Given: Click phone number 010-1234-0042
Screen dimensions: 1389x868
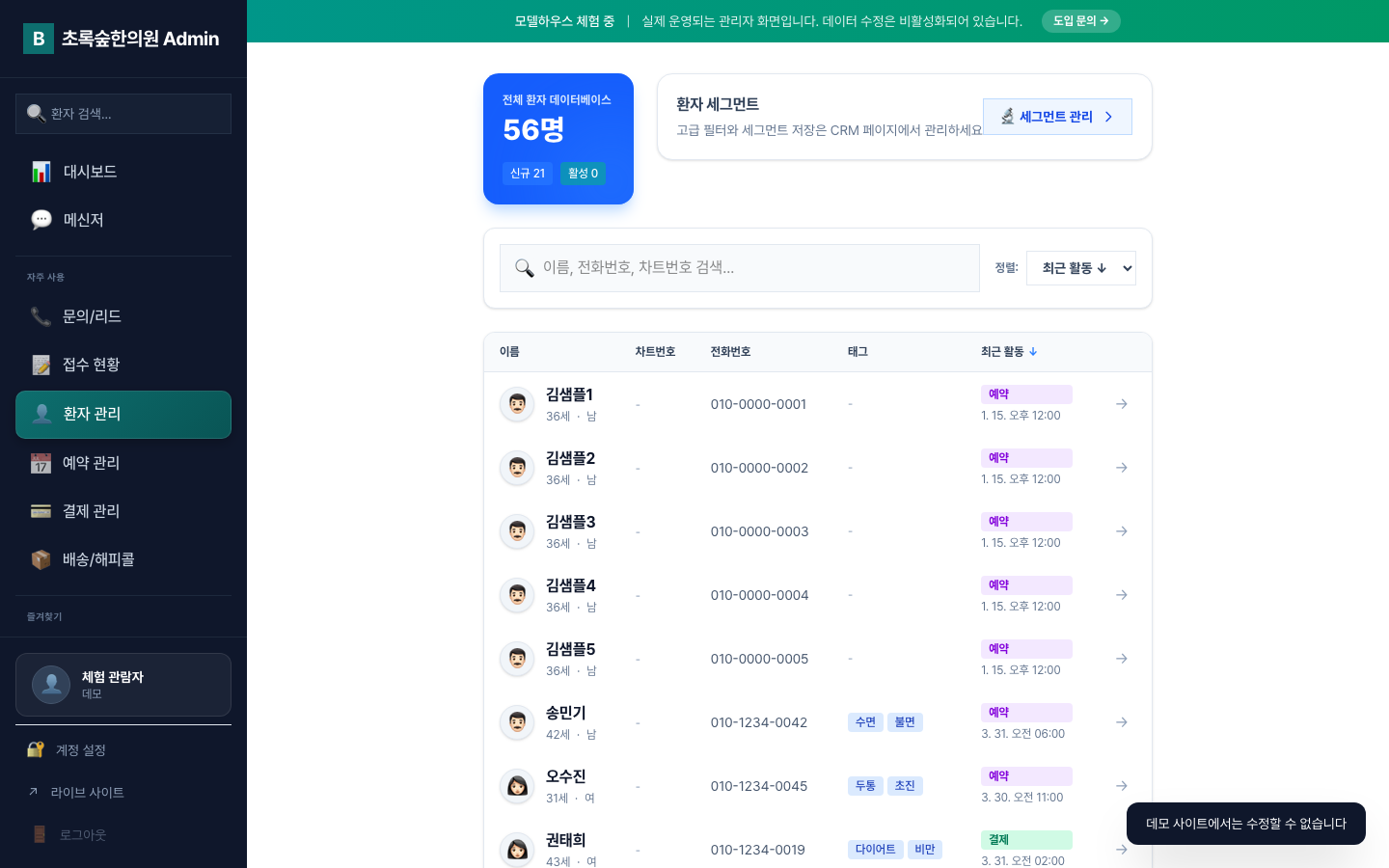Looking at the screenshot, I should 759,722.
